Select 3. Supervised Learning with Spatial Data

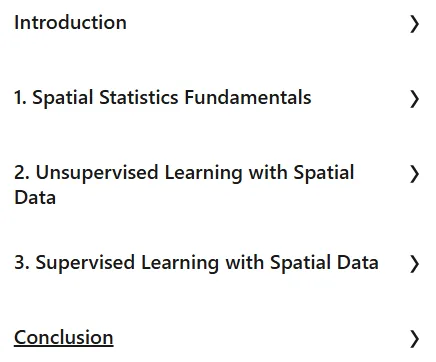click(x=196, y=263)
